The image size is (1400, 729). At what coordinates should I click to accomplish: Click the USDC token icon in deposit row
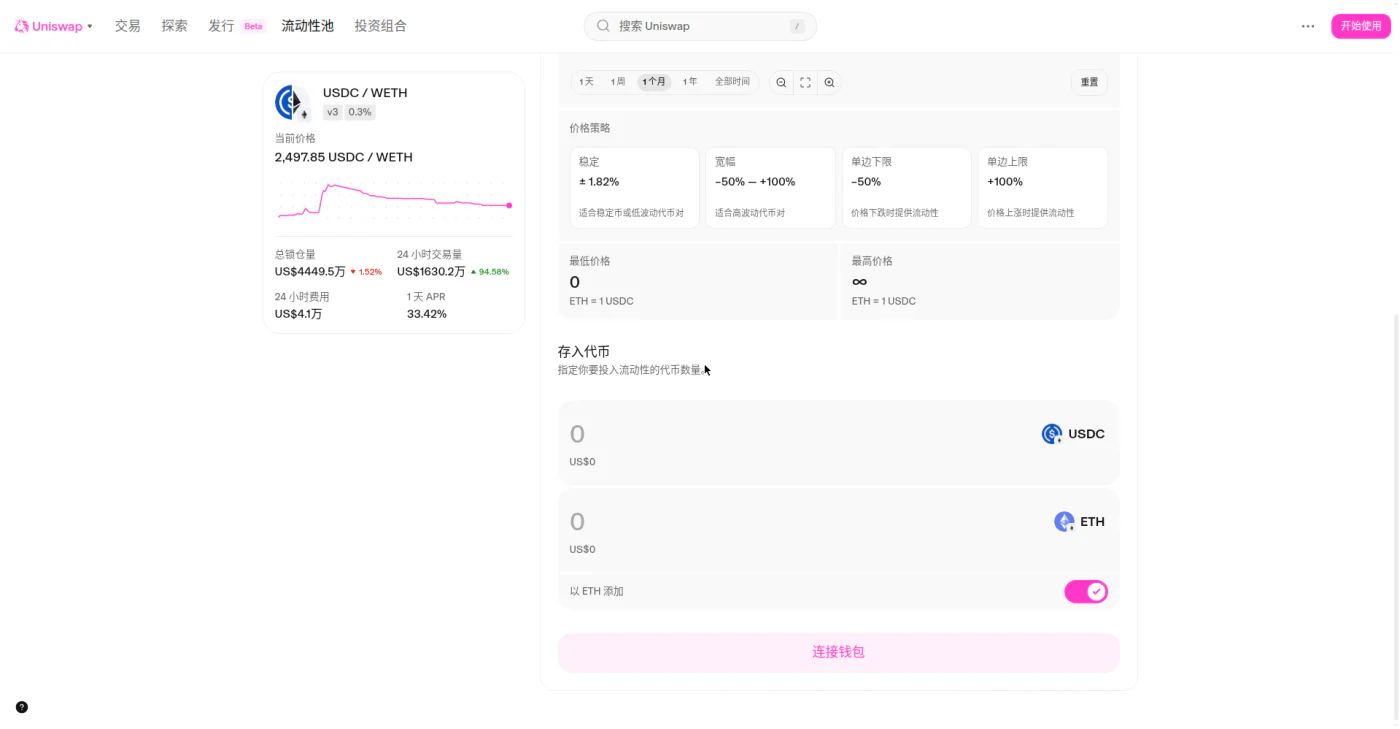(1052, 434)
